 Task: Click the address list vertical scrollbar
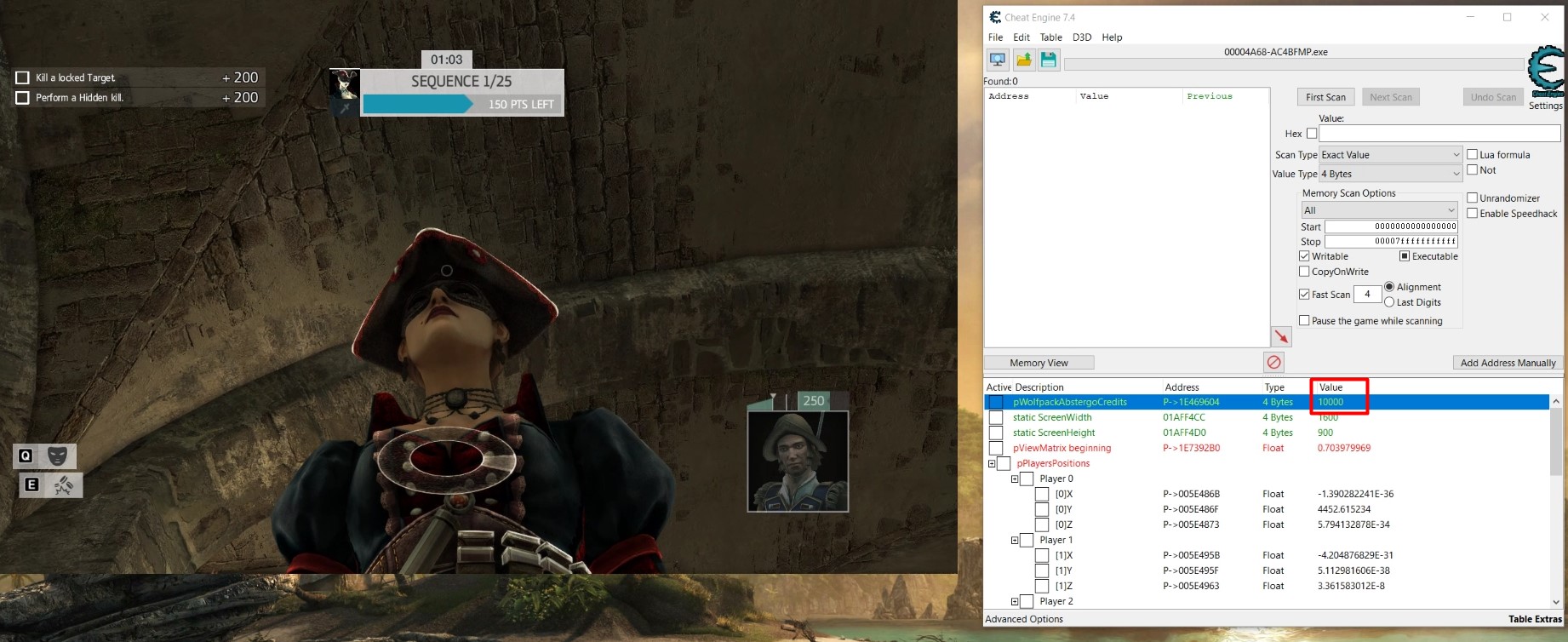[1556, 501]
